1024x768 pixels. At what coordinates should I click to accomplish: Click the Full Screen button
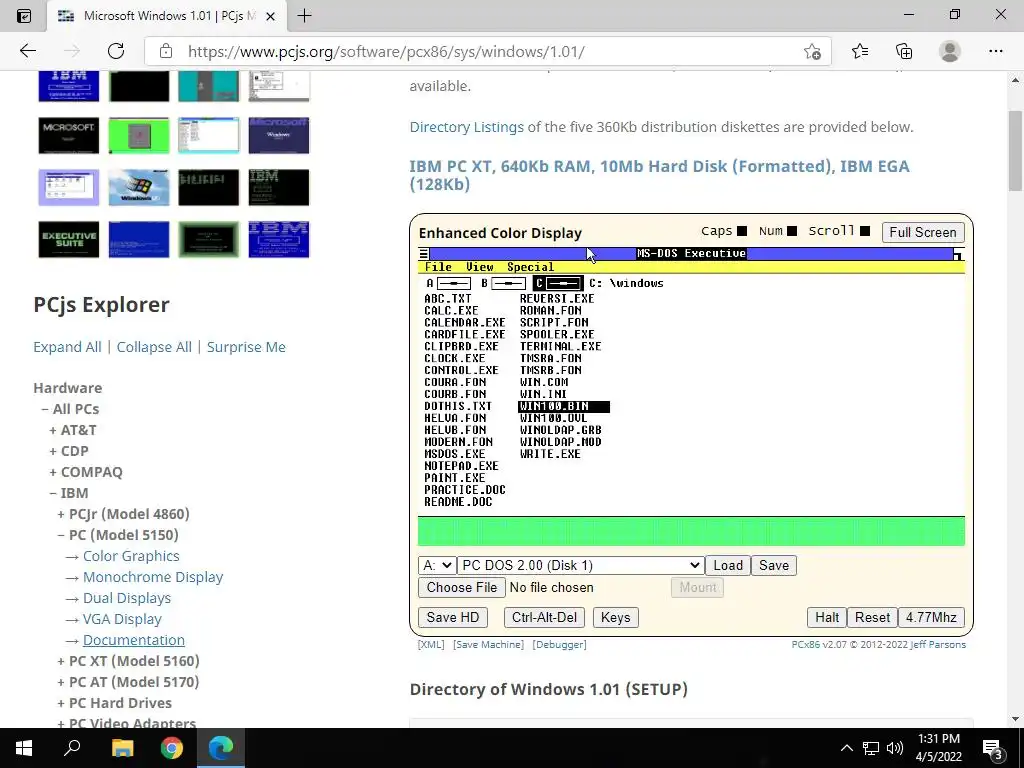[x=922, y=232]
